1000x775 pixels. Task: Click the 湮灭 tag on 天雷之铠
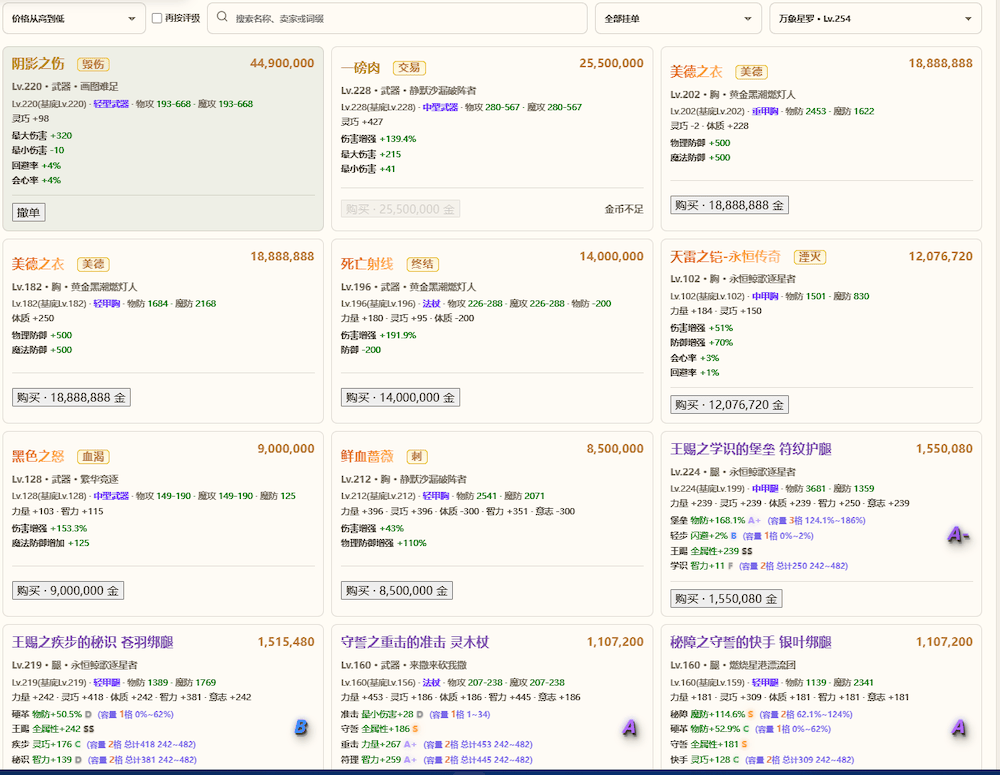pyautogui.click(x=810, y=257)
